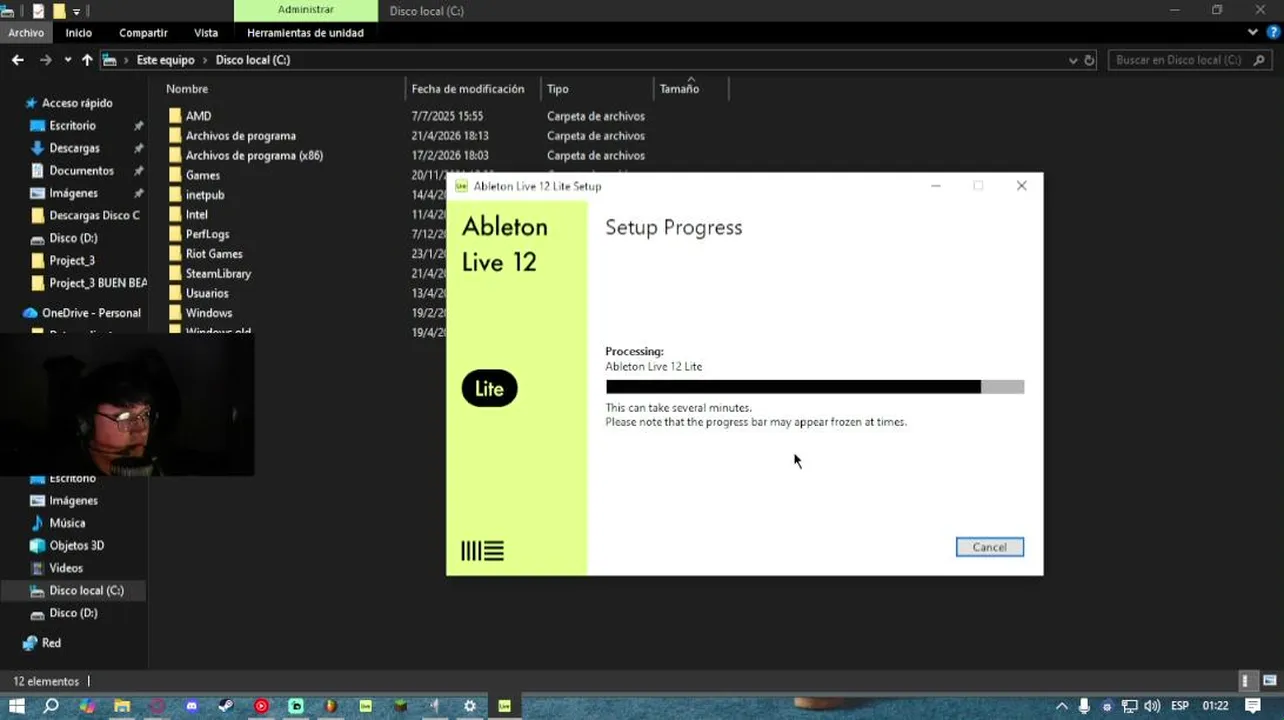Image resolution: width=1284 pixels, height=720 pixels.
Task: Click the Ableton logo bars icon in the installer
Action: pyautogui.click(x=482, y=550)
